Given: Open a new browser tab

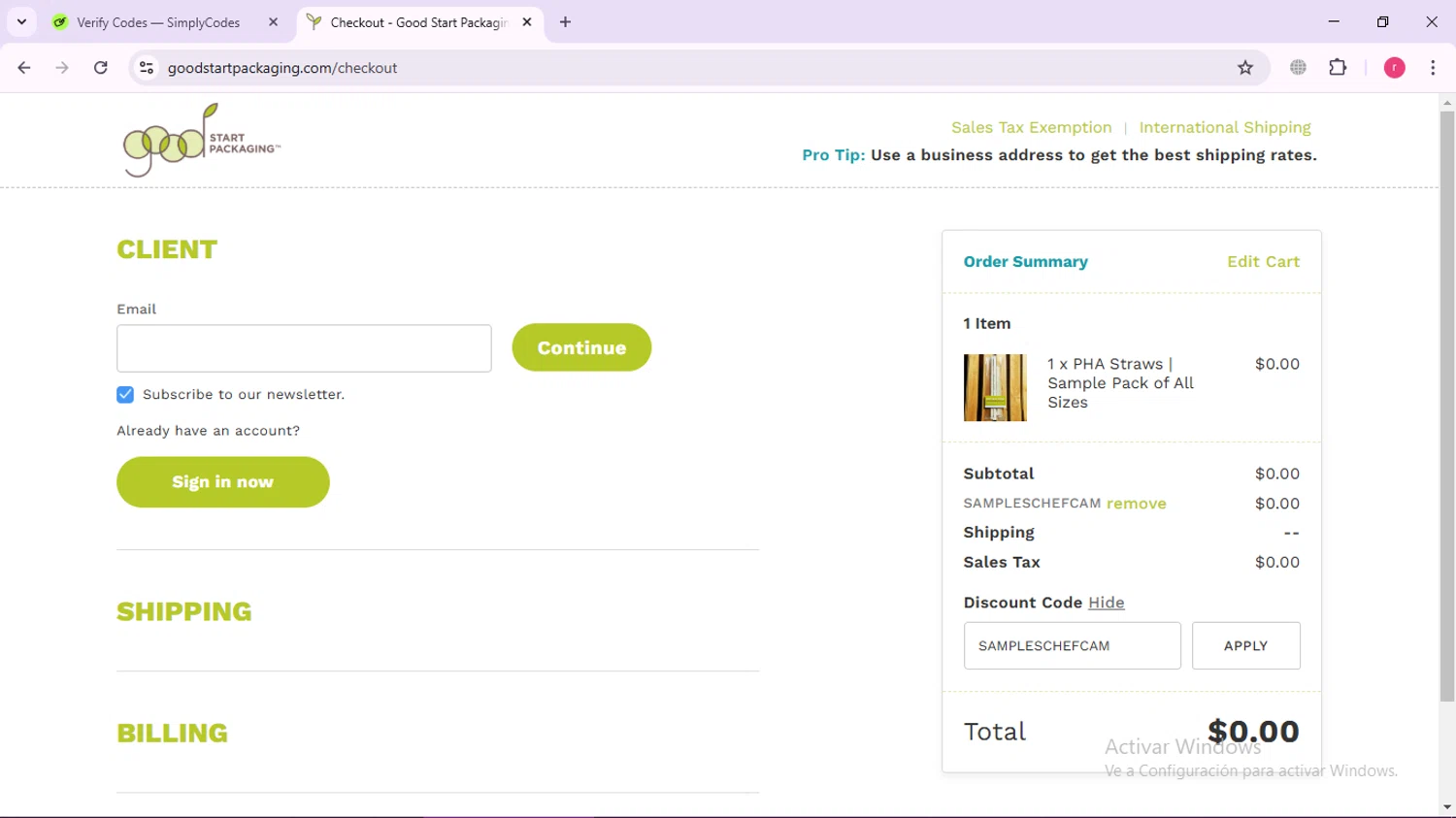Looking at the screenshot, I should (565, 22).
